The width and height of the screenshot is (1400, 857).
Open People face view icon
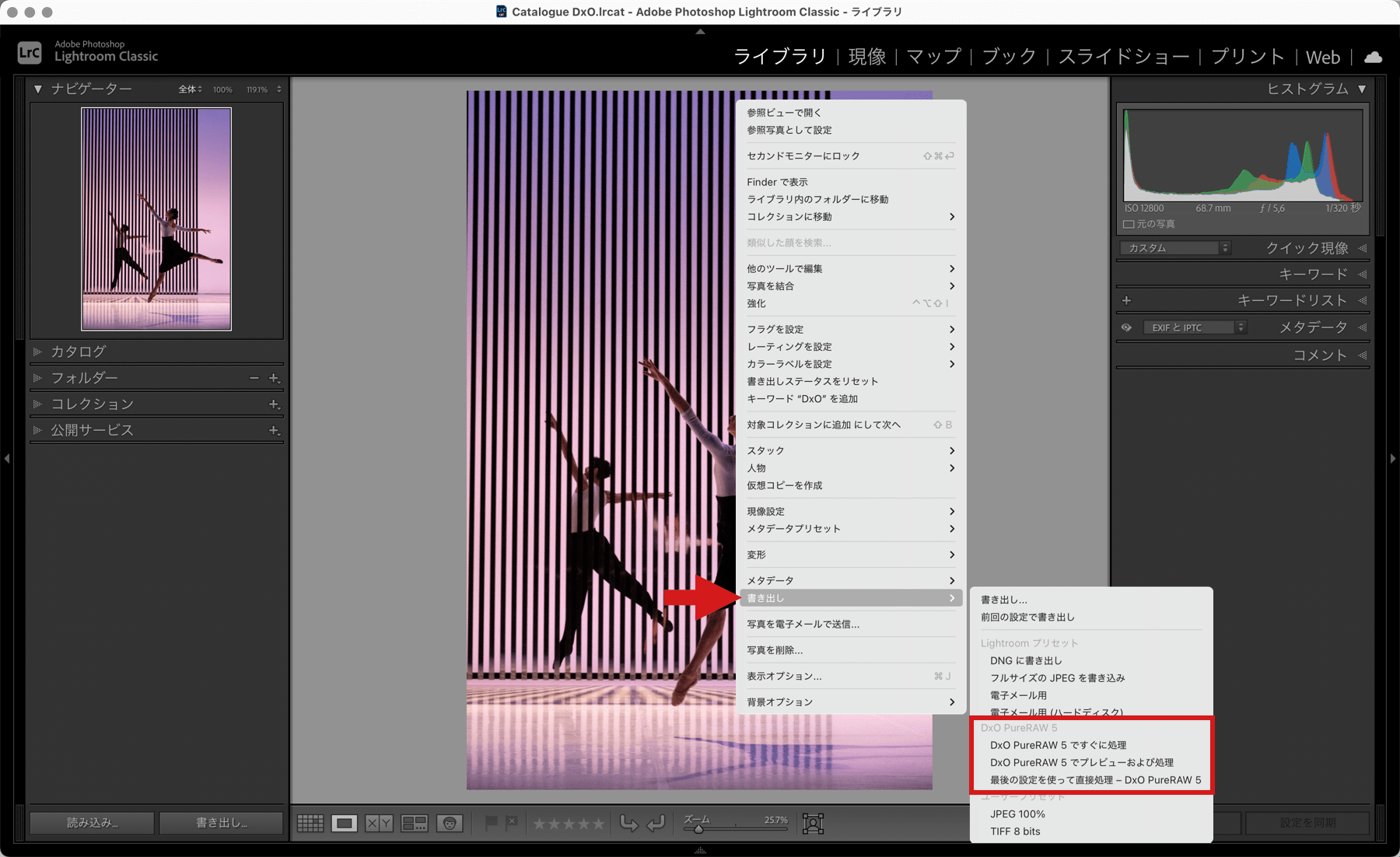point(450,823)
